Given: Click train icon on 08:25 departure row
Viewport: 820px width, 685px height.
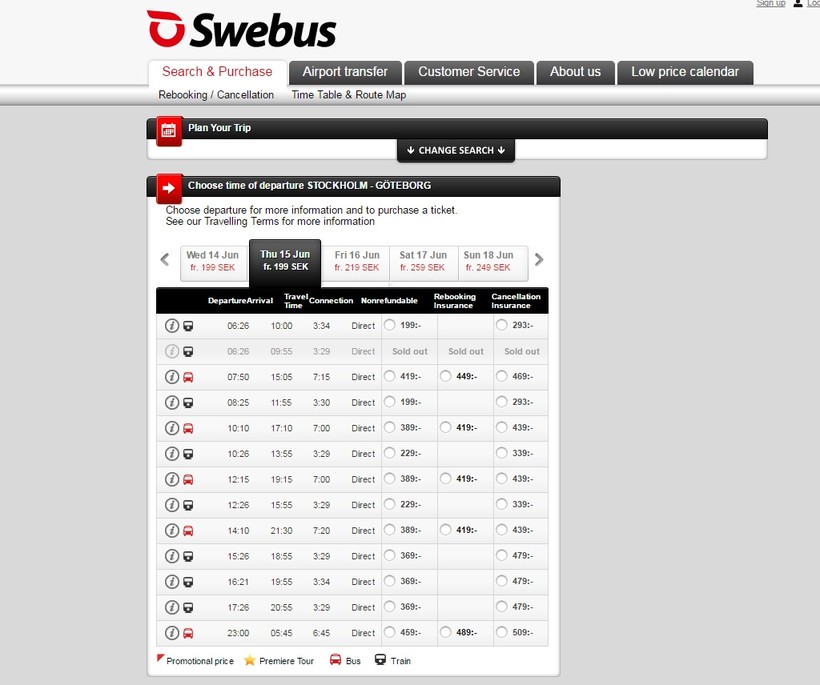Looking at the screenshot, I should (188, 403).
